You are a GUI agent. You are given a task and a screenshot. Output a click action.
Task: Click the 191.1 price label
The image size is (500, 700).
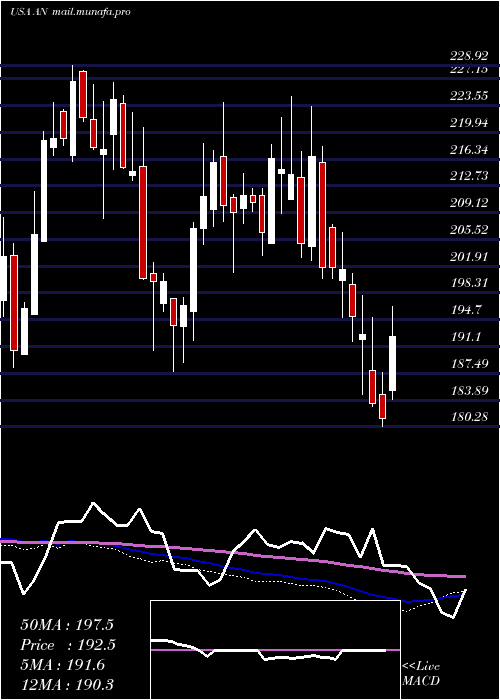tap(466, 337)
